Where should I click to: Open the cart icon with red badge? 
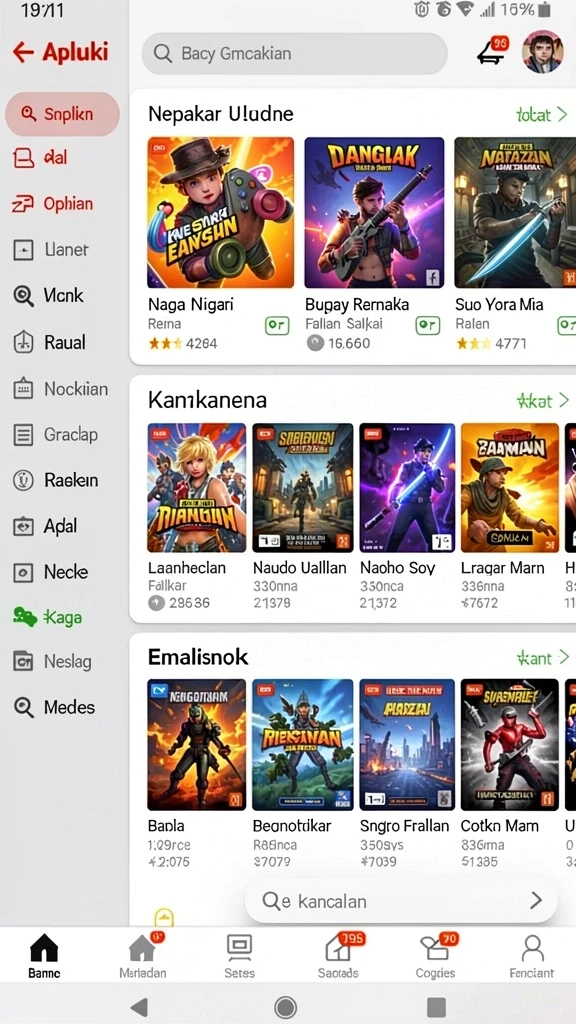[492, 52]
